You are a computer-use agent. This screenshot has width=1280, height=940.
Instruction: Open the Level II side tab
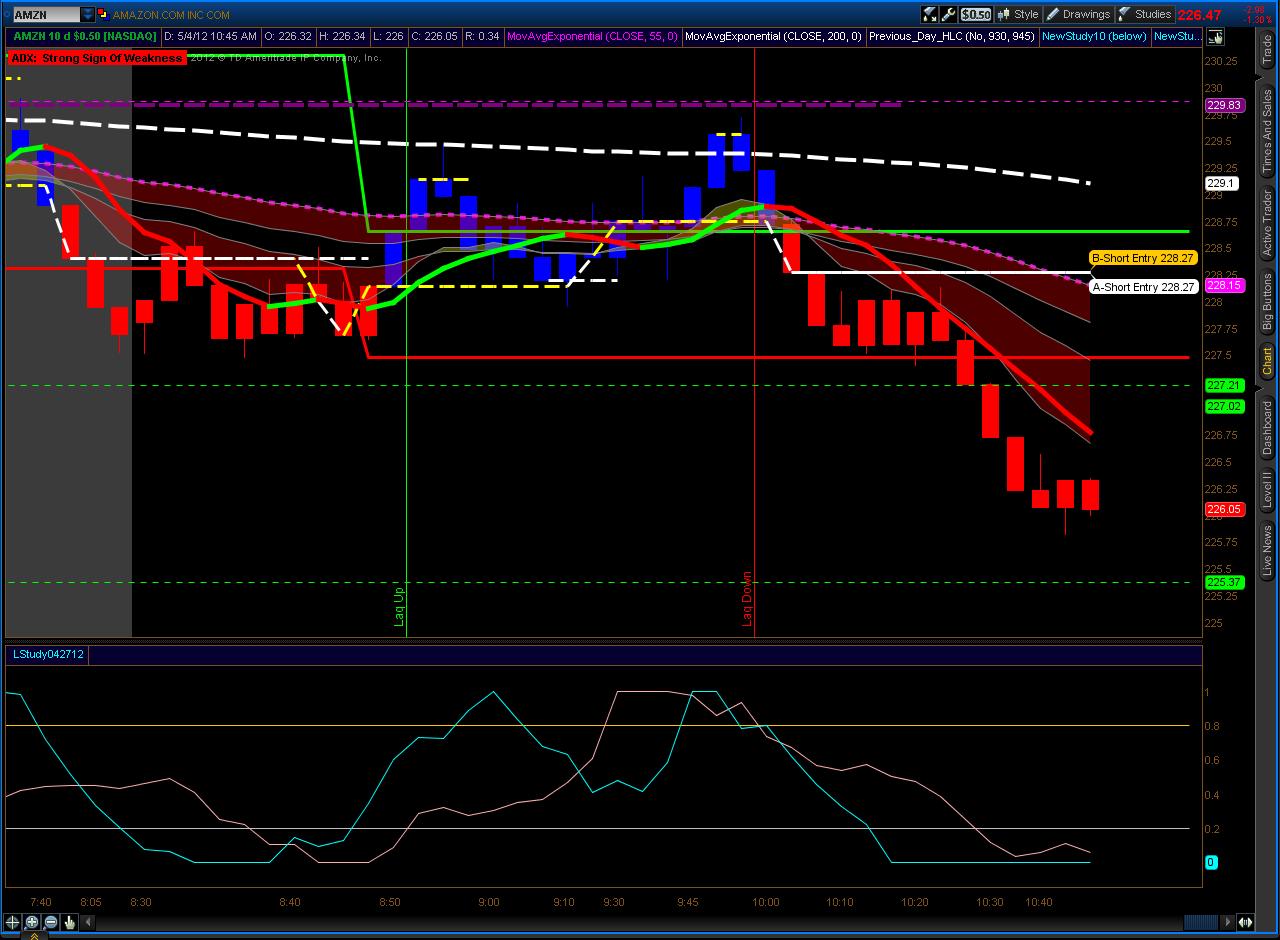point(1267,492)
